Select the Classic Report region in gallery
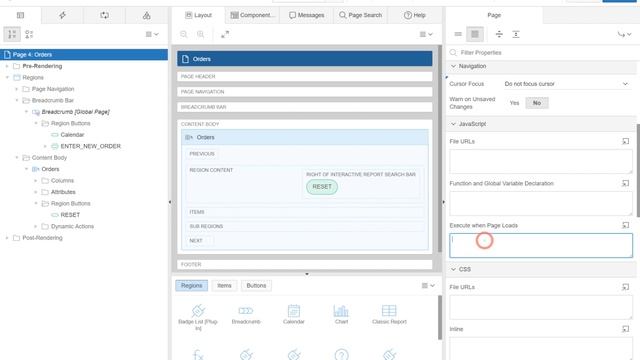The image size is (640, 360). 389,314
